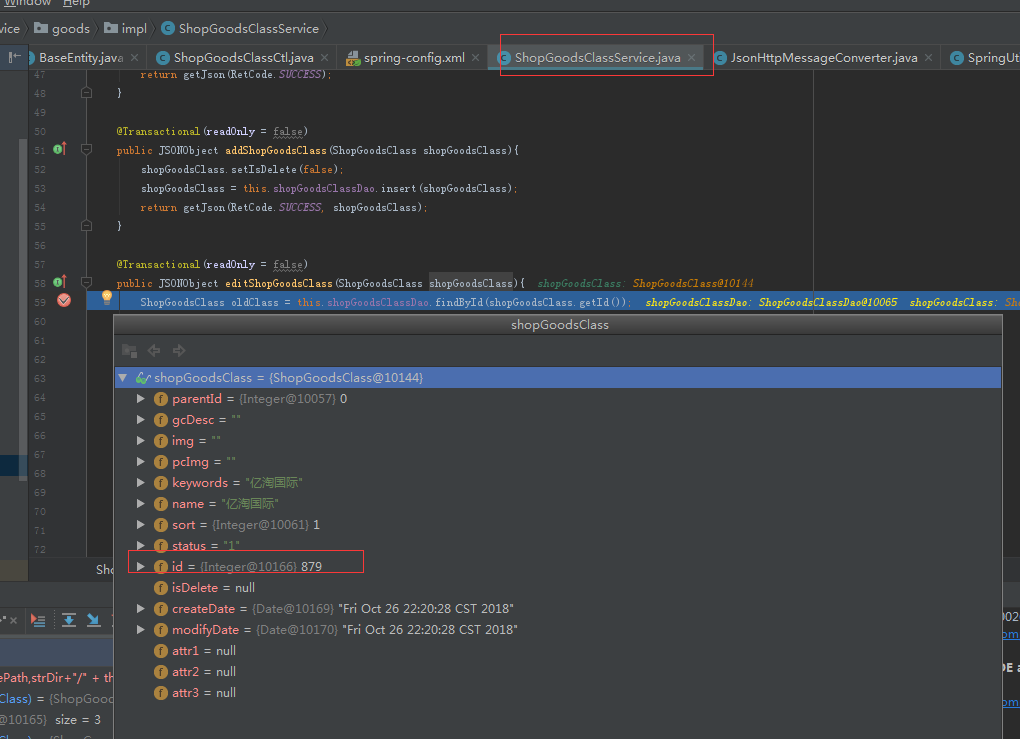This screenshot has width=1020, height=739.
Task: Open the Help menu
Action: click(76, 3)
